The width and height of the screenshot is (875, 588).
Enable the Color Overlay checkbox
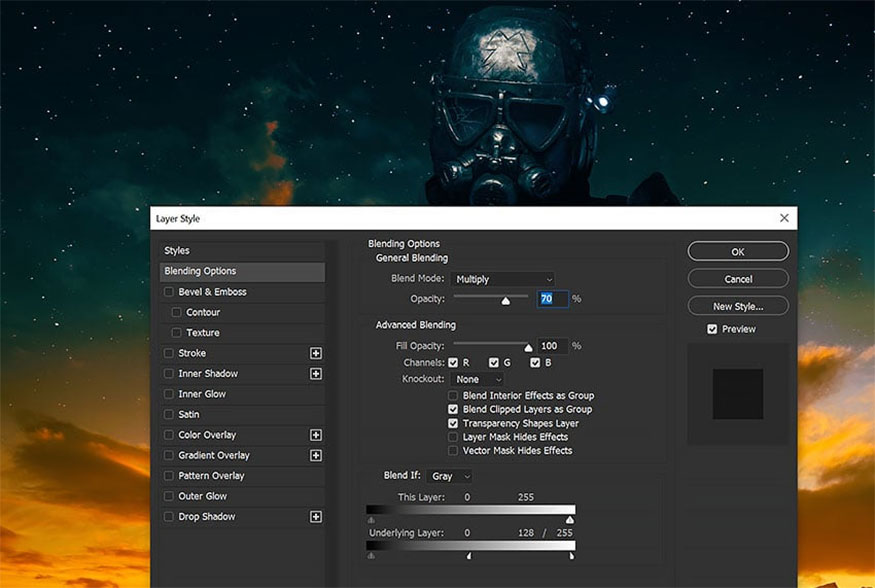tap(169, 435)
